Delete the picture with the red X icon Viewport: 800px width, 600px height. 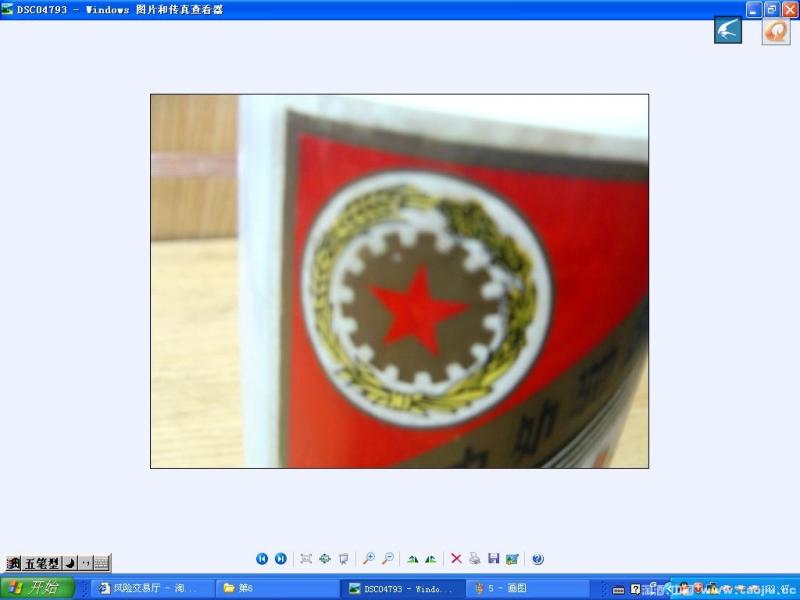pyautogui.click(x=456, y=559)
